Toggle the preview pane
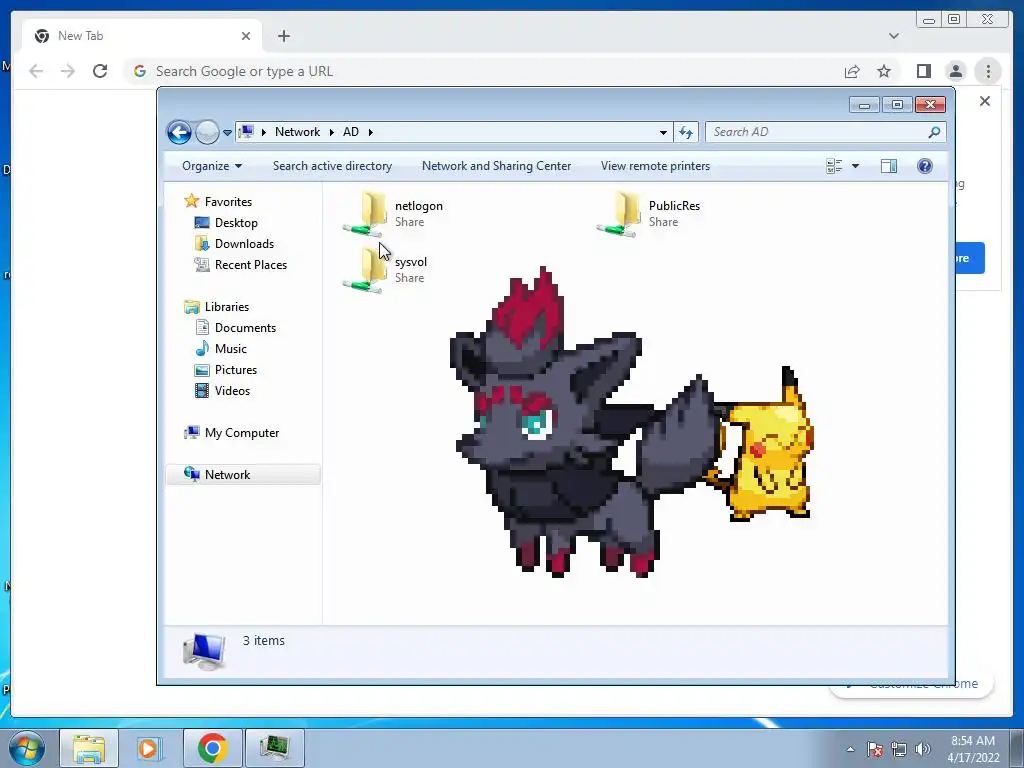This screenshot has width=1024, height=768. click(x=889, y=166)
